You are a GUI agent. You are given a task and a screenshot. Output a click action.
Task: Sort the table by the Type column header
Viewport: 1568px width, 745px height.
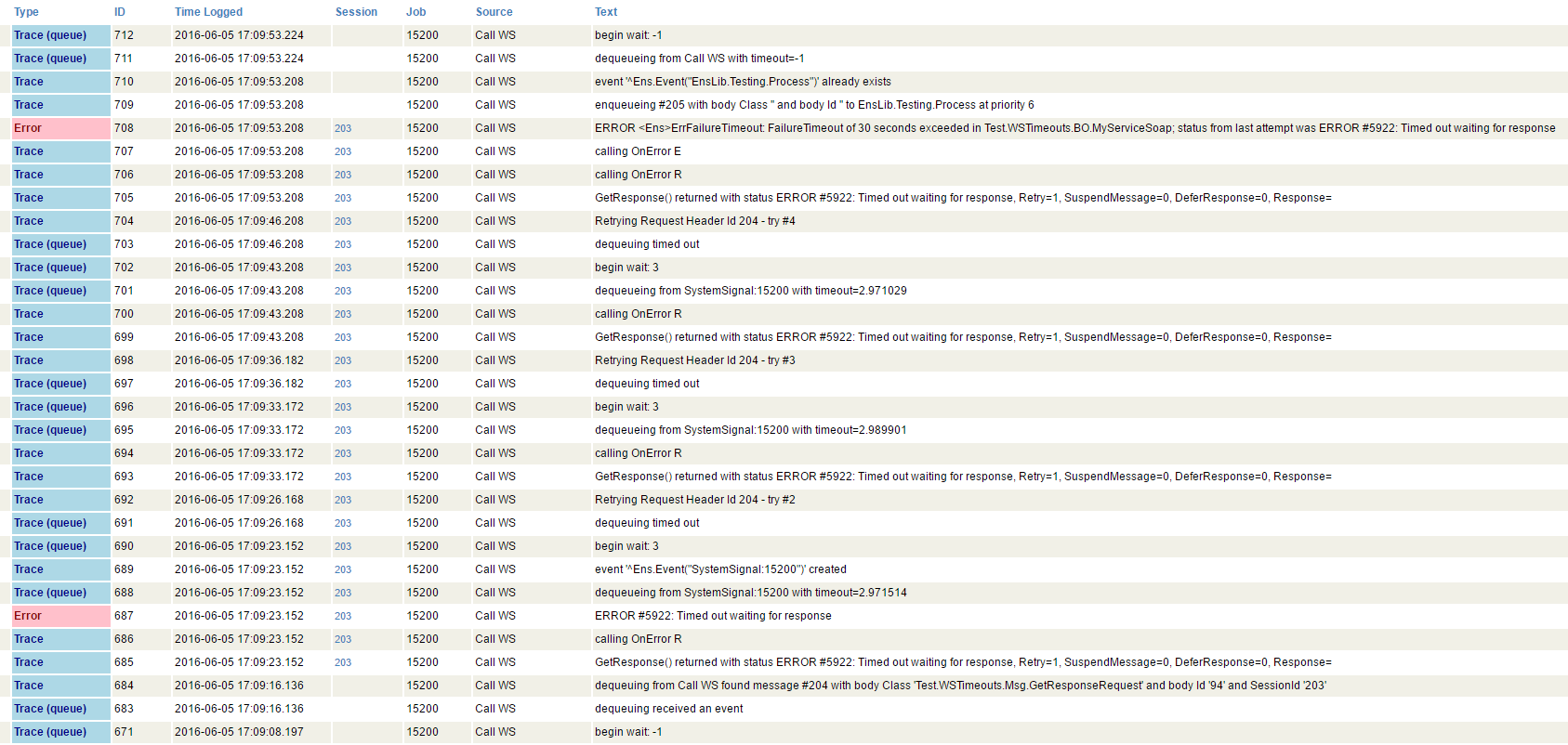[26, 12]
